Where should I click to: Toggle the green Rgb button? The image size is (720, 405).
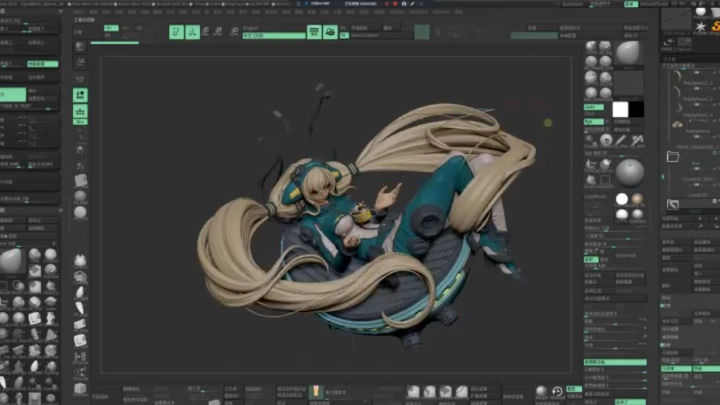(594, 122)
